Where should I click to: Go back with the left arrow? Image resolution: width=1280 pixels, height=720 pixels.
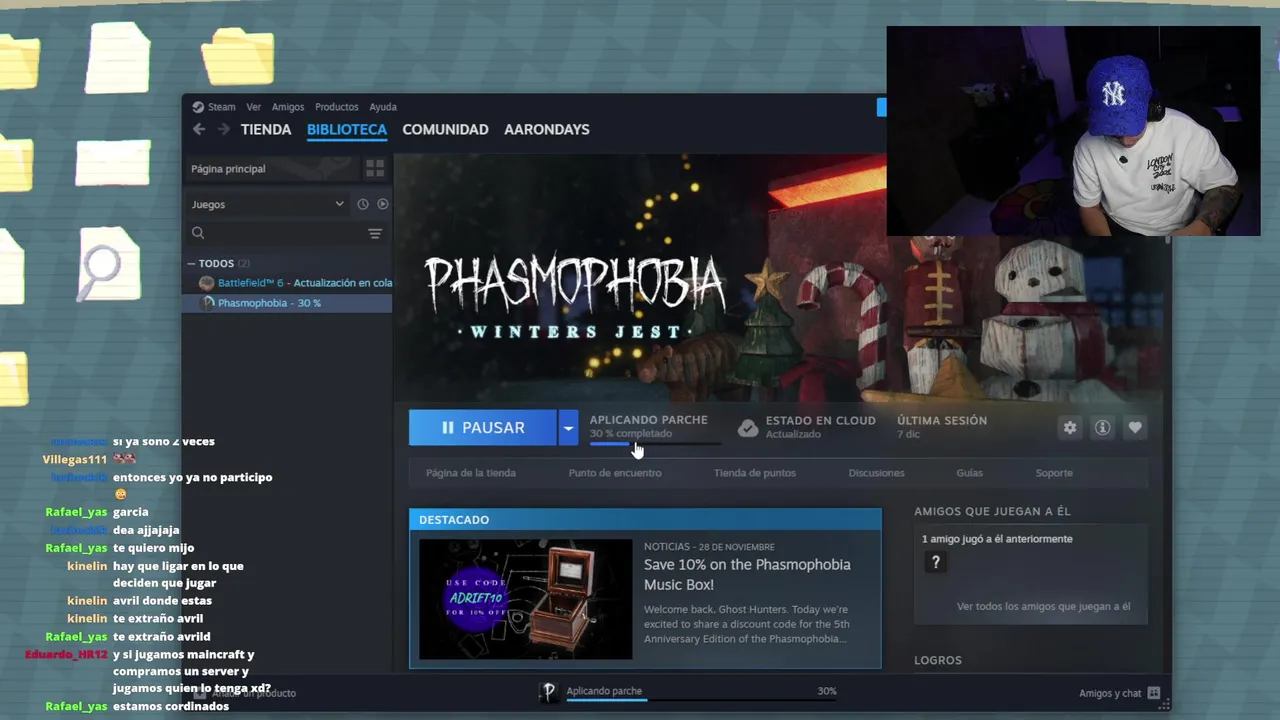(199, 129)
